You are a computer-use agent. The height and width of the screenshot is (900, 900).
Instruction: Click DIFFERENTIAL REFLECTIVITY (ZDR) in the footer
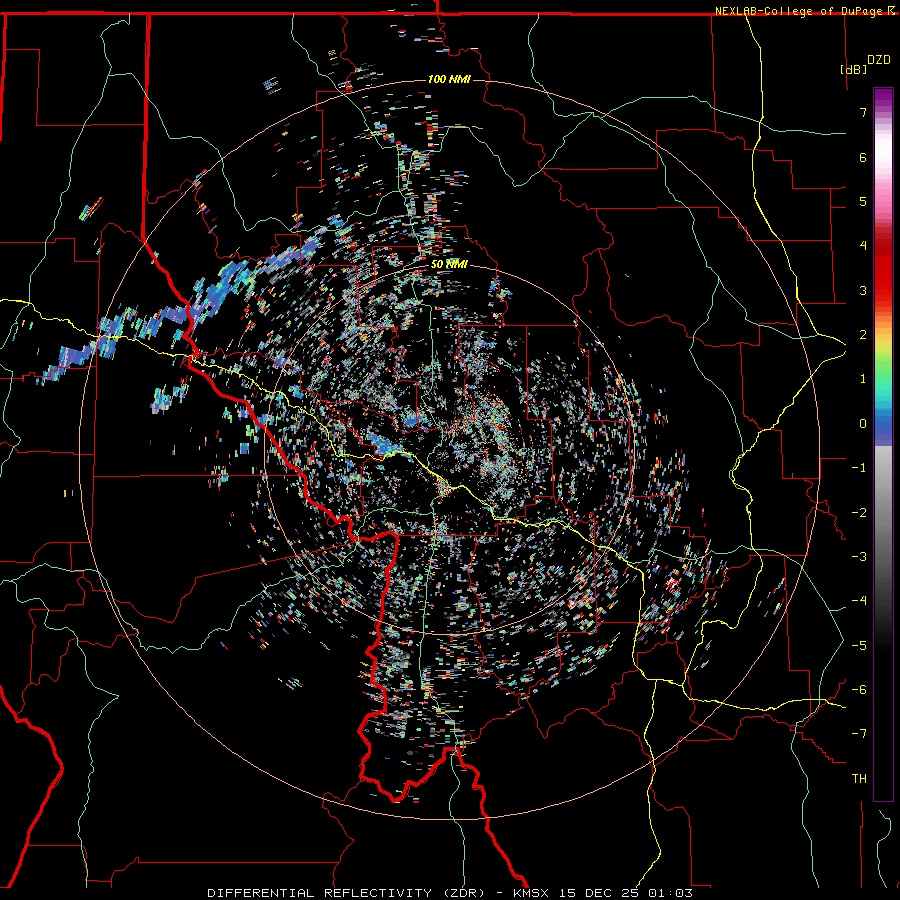tap(348, 893)
